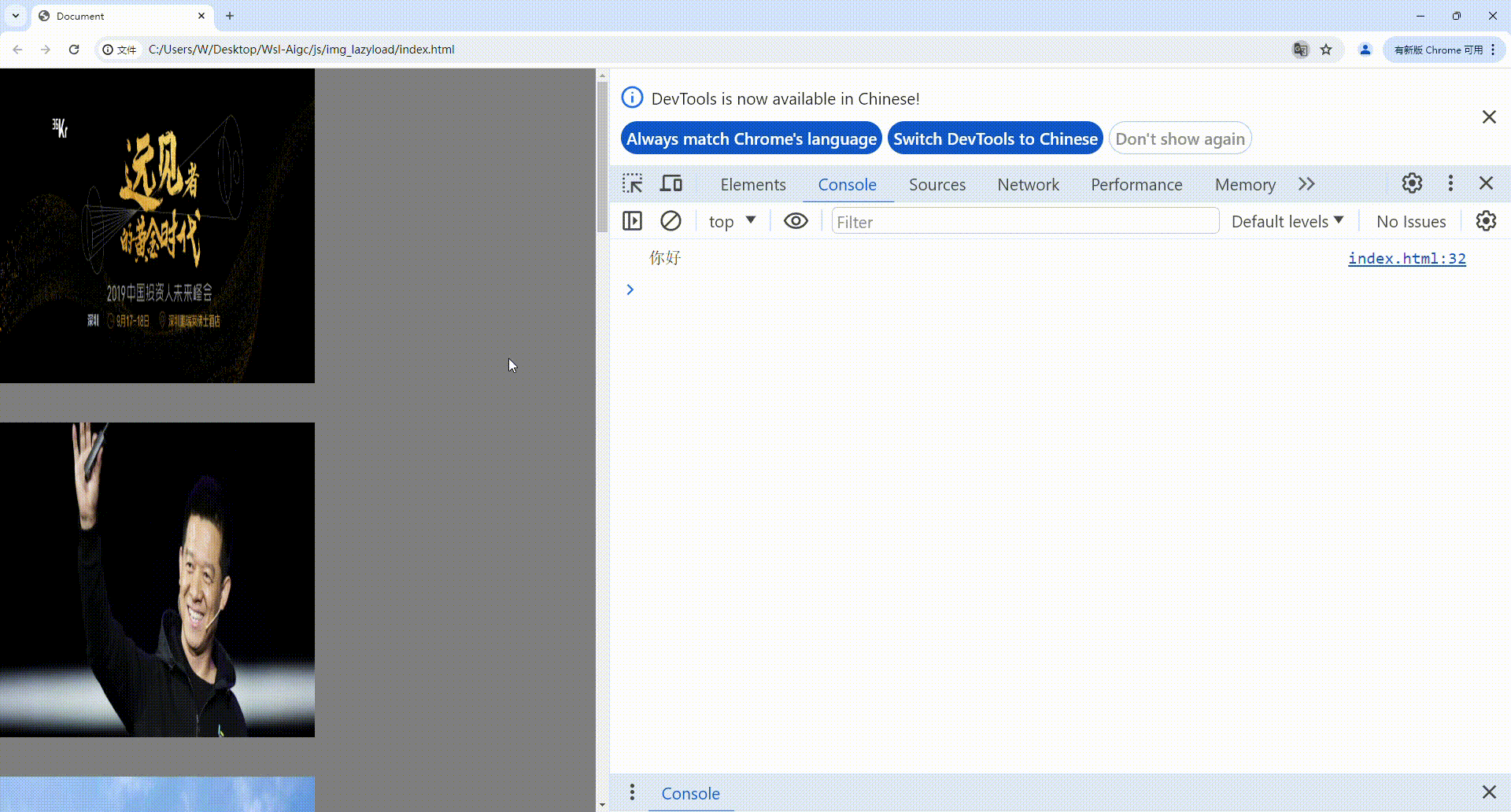Open the Chrome three-dot menu
The height and width of the screenshot is (812, 1511).
[x=1493, y=50]
